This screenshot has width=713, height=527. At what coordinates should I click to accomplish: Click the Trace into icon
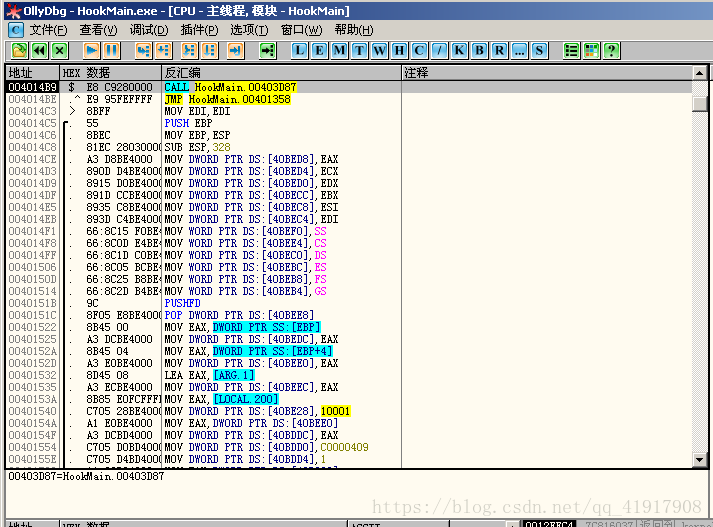[x=189, y=50]
